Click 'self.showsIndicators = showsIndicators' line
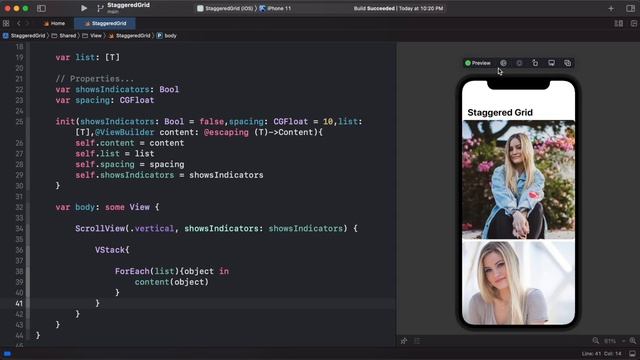The height and width of the screenshot is (360, 640). (x=169, y=175)
